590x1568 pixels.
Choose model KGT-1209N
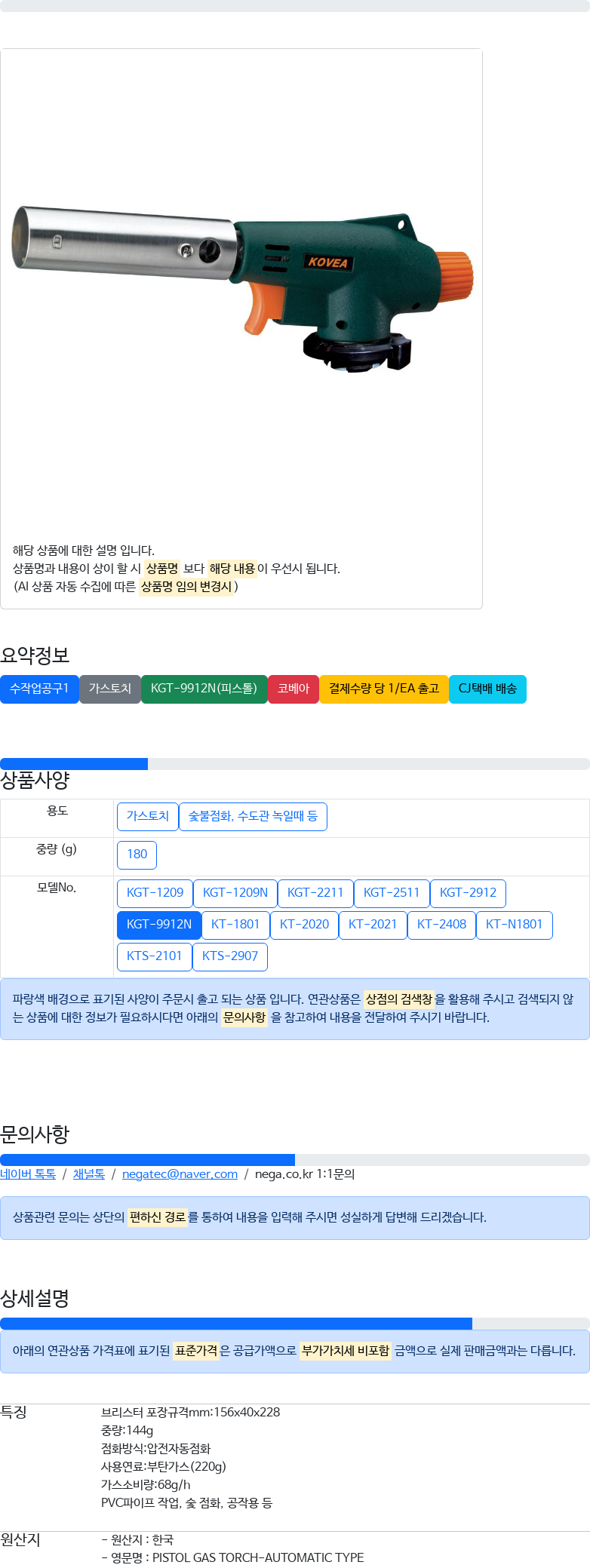(x=235, y=893)
